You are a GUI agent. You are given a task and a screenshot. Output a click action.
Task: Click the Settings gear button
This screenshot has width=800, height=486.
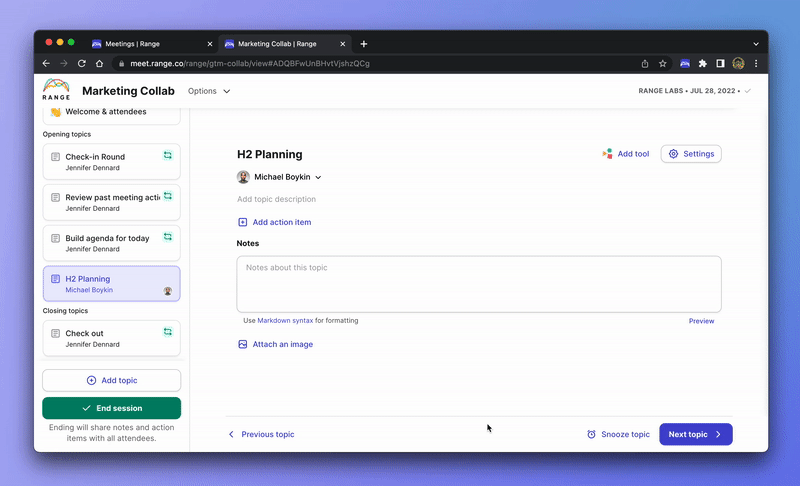691,154
